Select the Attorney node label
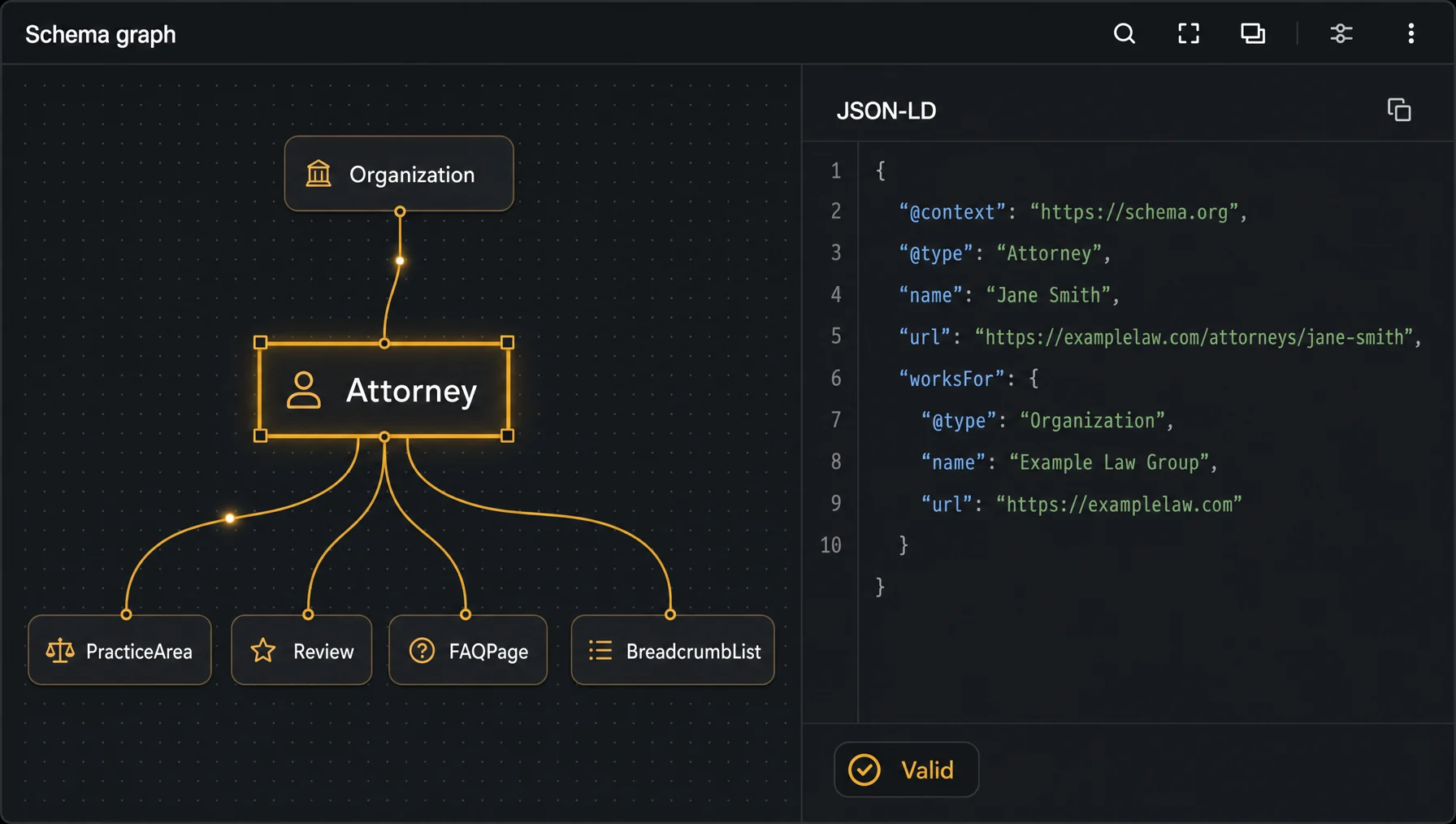The width and height of the screenshot is (1456, 824). 411,391
